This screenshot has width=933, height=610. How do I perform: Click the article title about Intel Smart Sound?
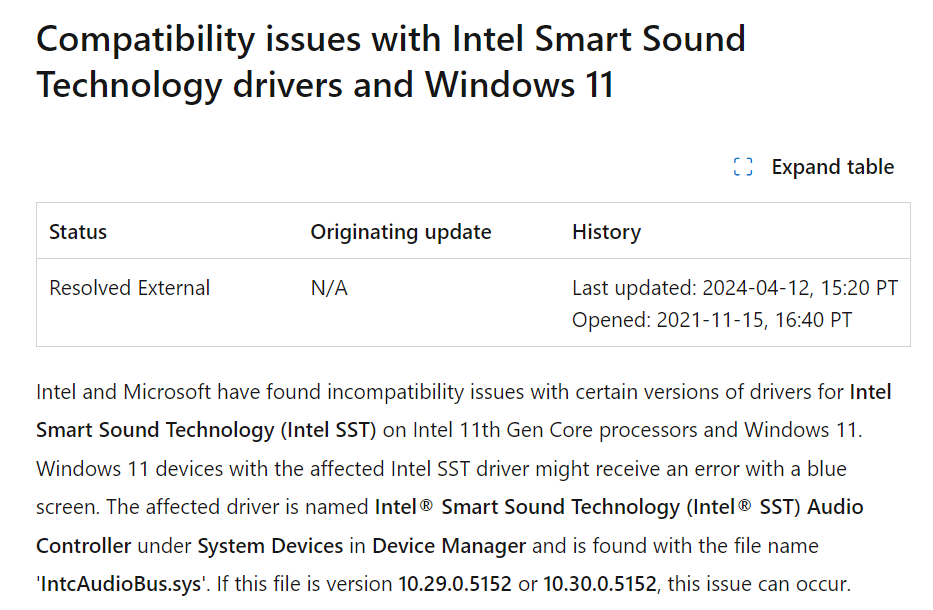click(390, 62)
